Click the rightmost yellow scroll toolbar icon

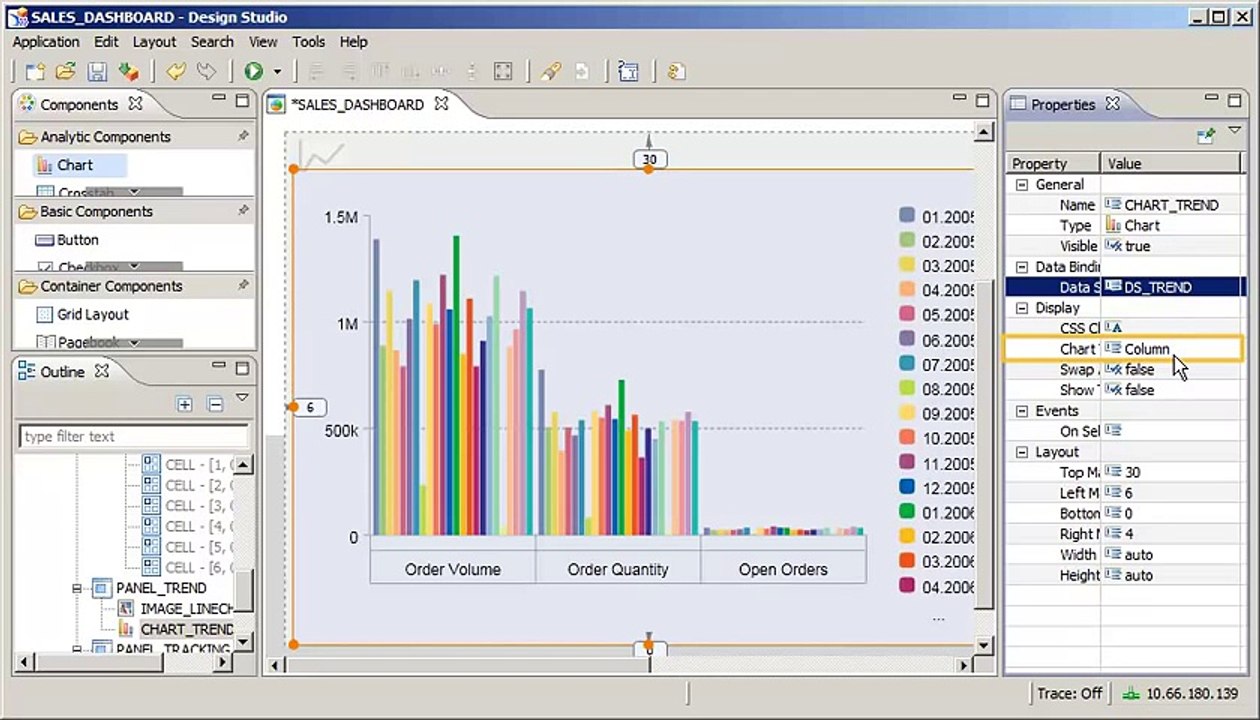pyautogui.click(x=676, y=71)
